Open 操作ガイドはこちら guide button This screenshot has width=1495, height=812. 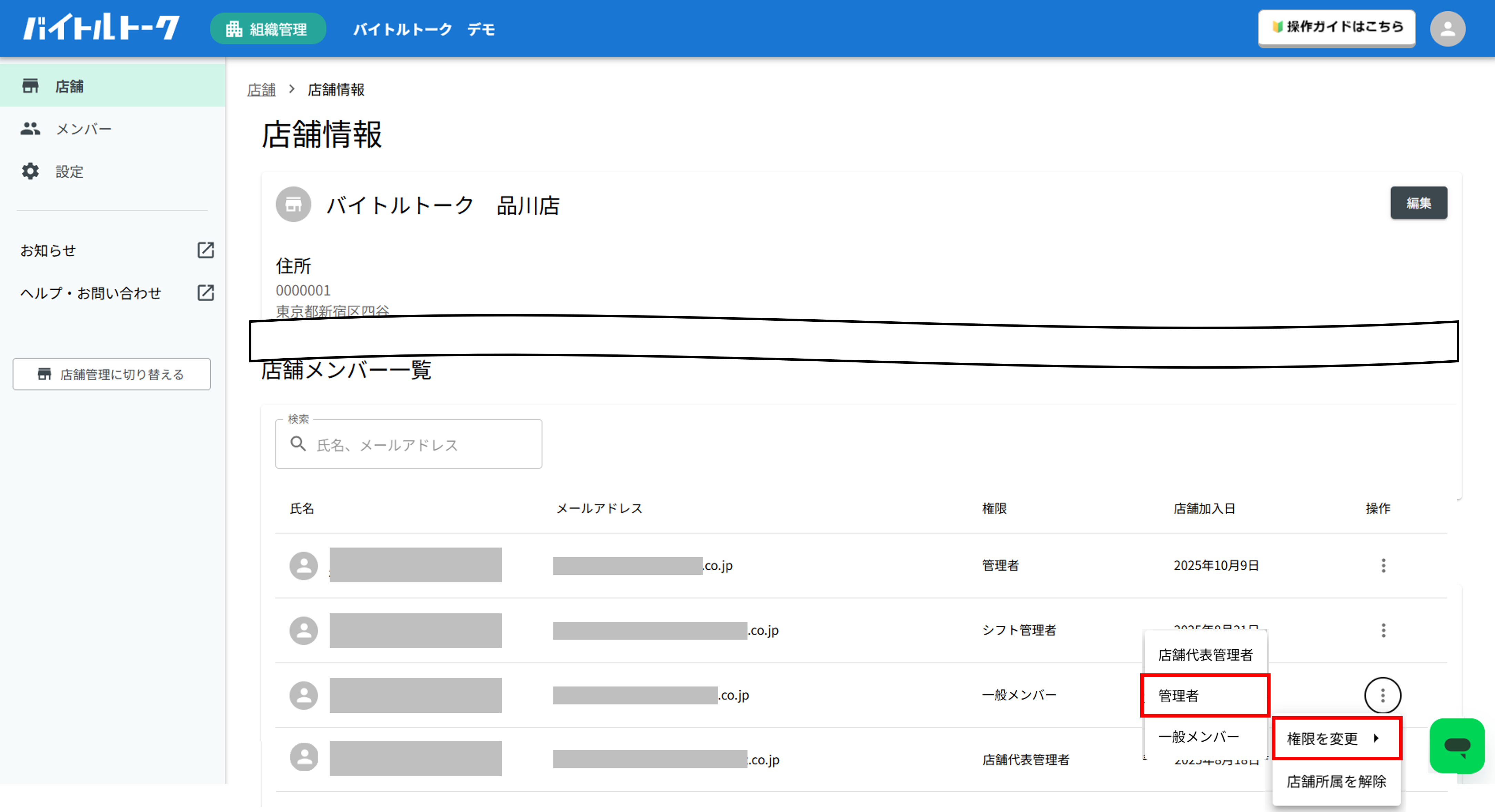[x=1336, y=27]
